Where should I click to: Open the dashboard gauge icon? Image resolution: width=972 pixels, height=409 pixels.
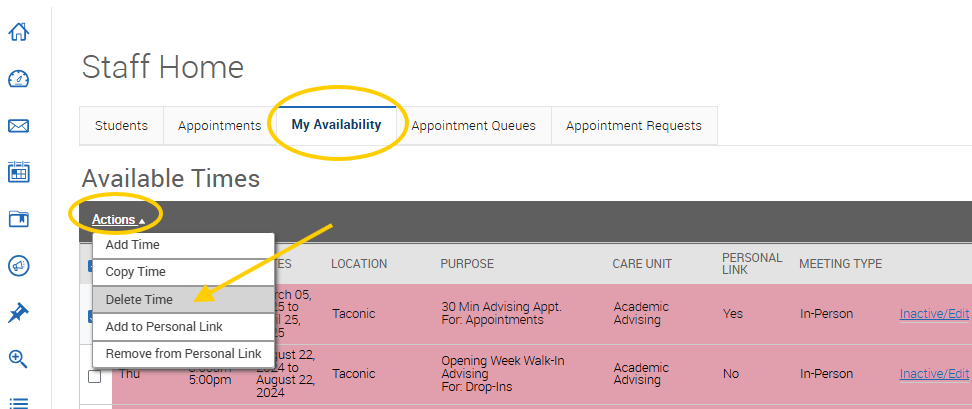18,79
